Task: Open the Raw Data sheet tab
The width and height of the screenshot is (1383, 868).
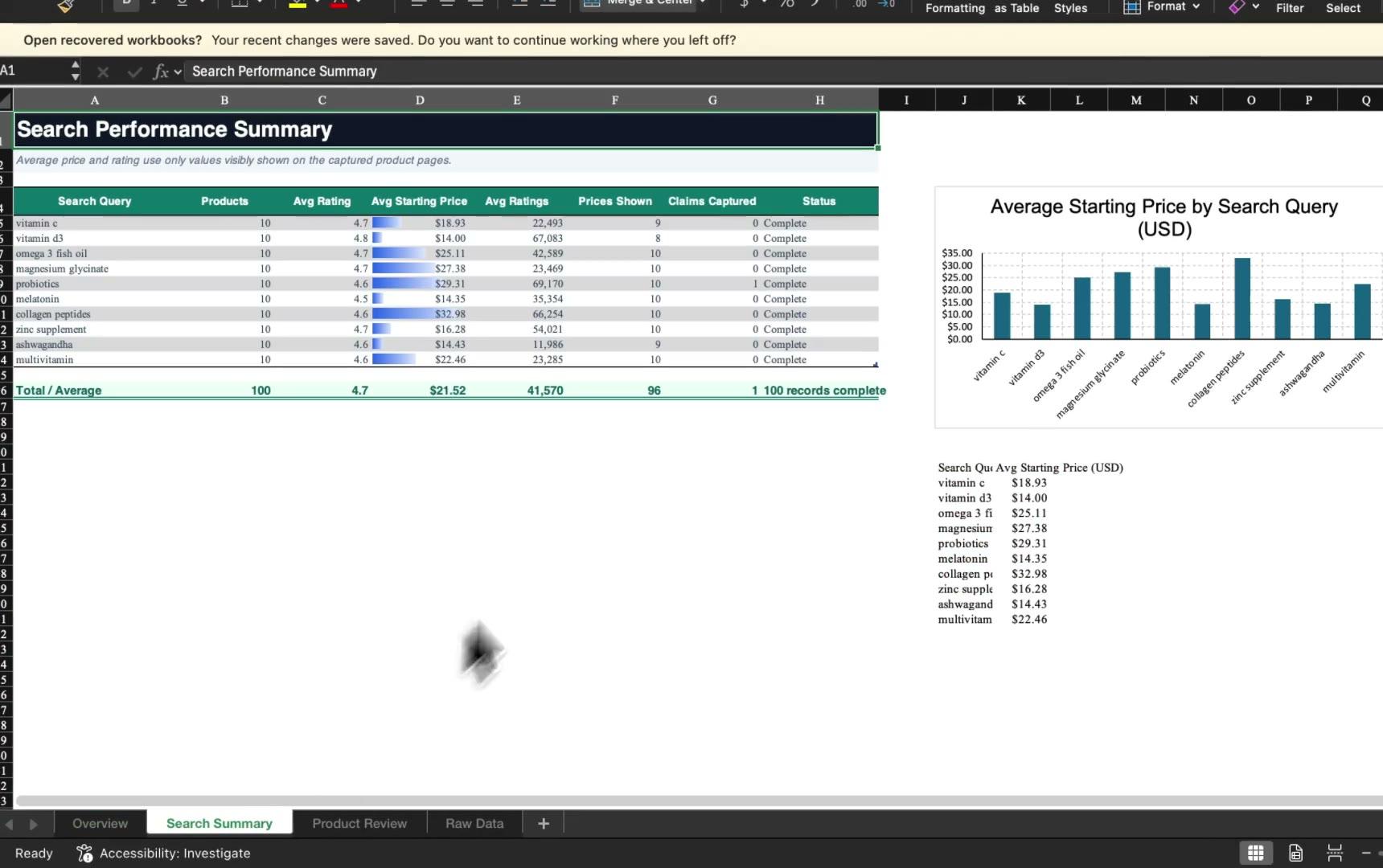Action: (x=474, y=823)
